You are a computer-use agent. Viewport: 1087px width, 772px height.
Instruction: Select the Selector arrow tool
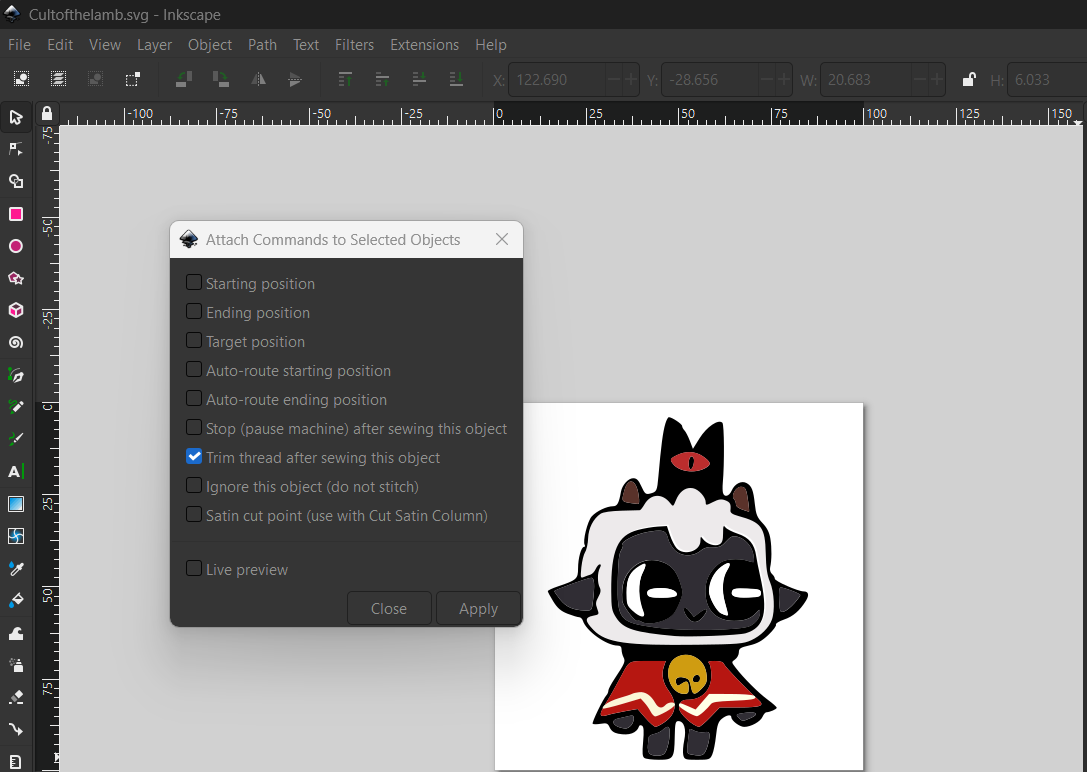(16, 117)
